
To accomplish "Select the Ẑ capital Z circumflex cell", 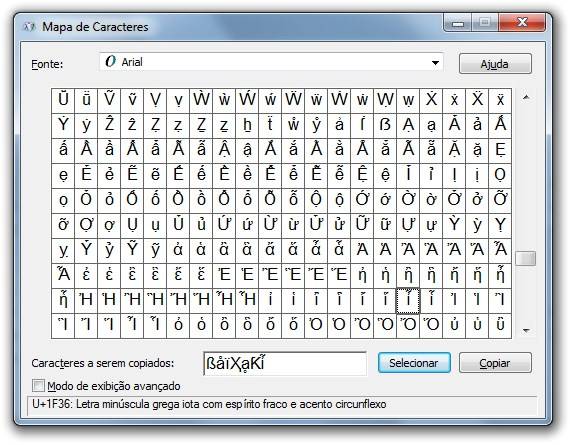I will point(109,125).
